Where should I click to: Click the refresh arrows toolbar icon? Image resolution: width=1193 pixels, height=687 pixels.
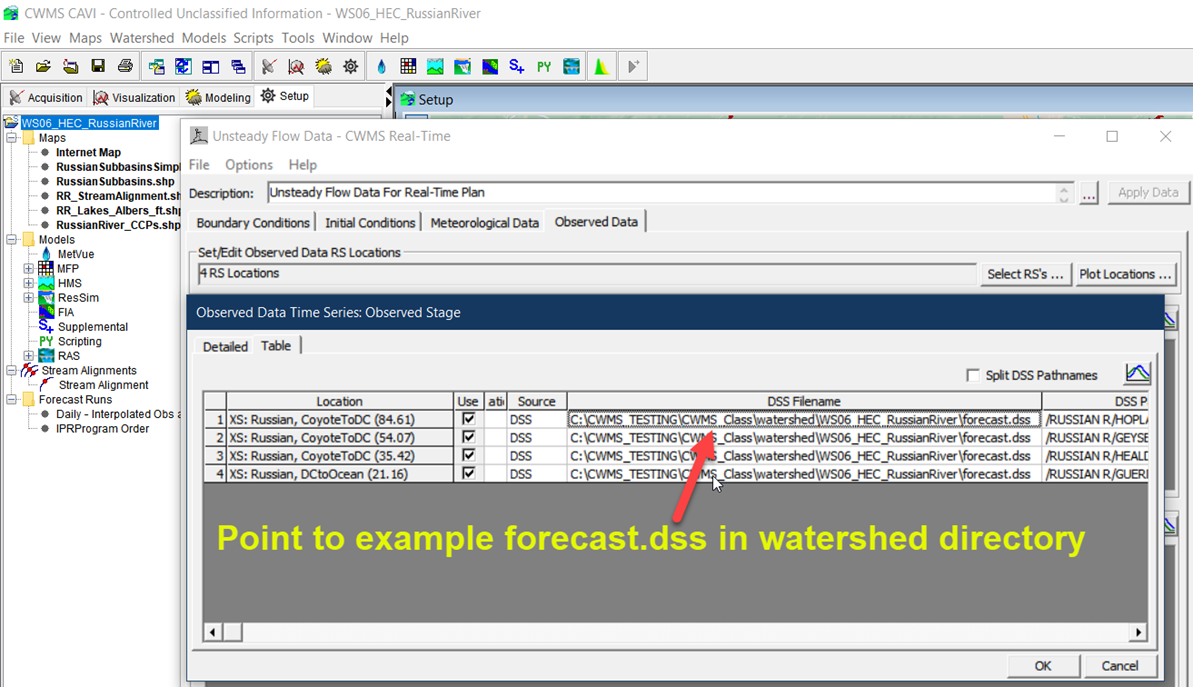183,67
